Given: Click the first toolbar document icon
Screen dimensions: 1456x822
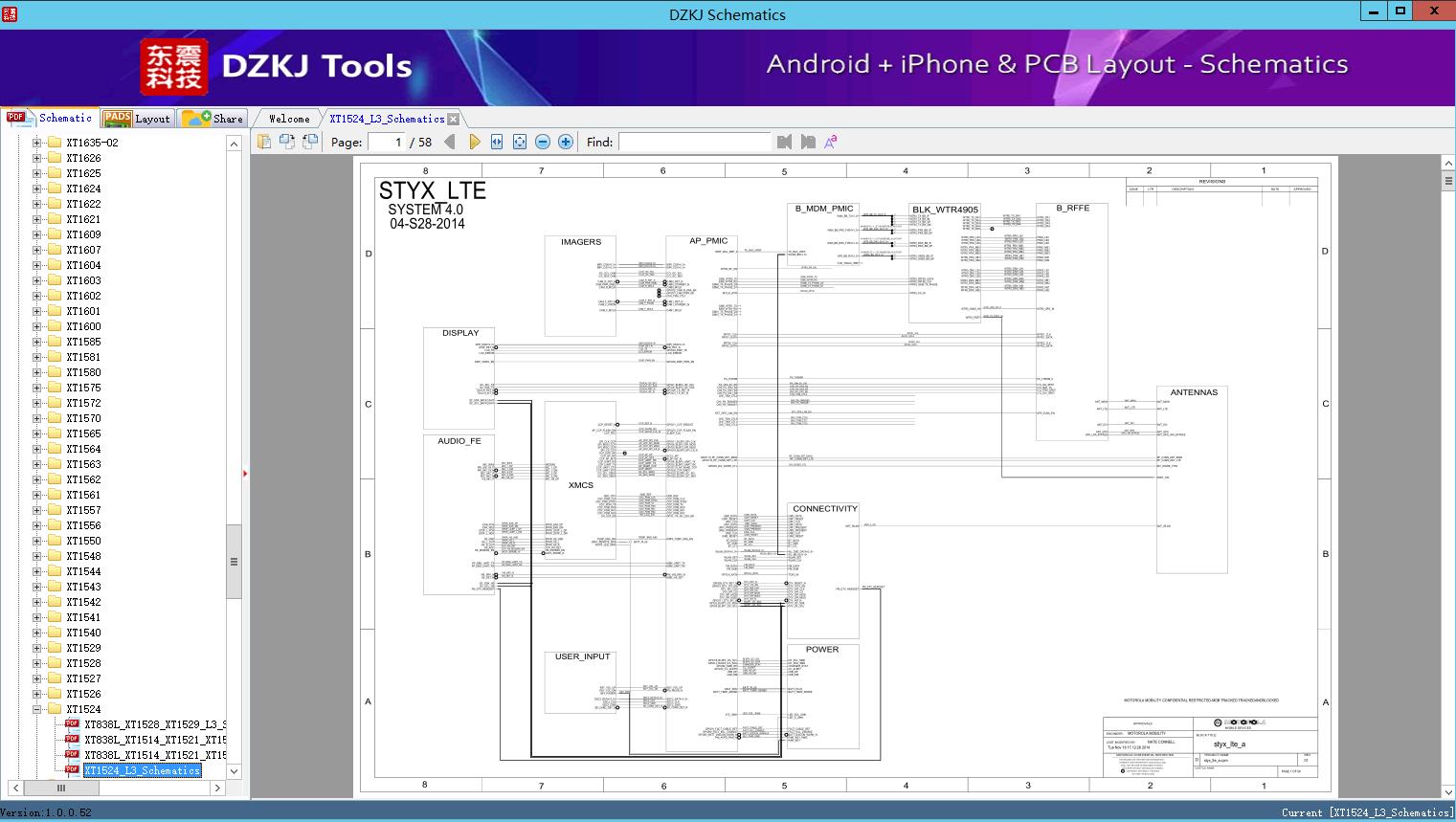Looking at the screenshot, I should tap(264, 142).
